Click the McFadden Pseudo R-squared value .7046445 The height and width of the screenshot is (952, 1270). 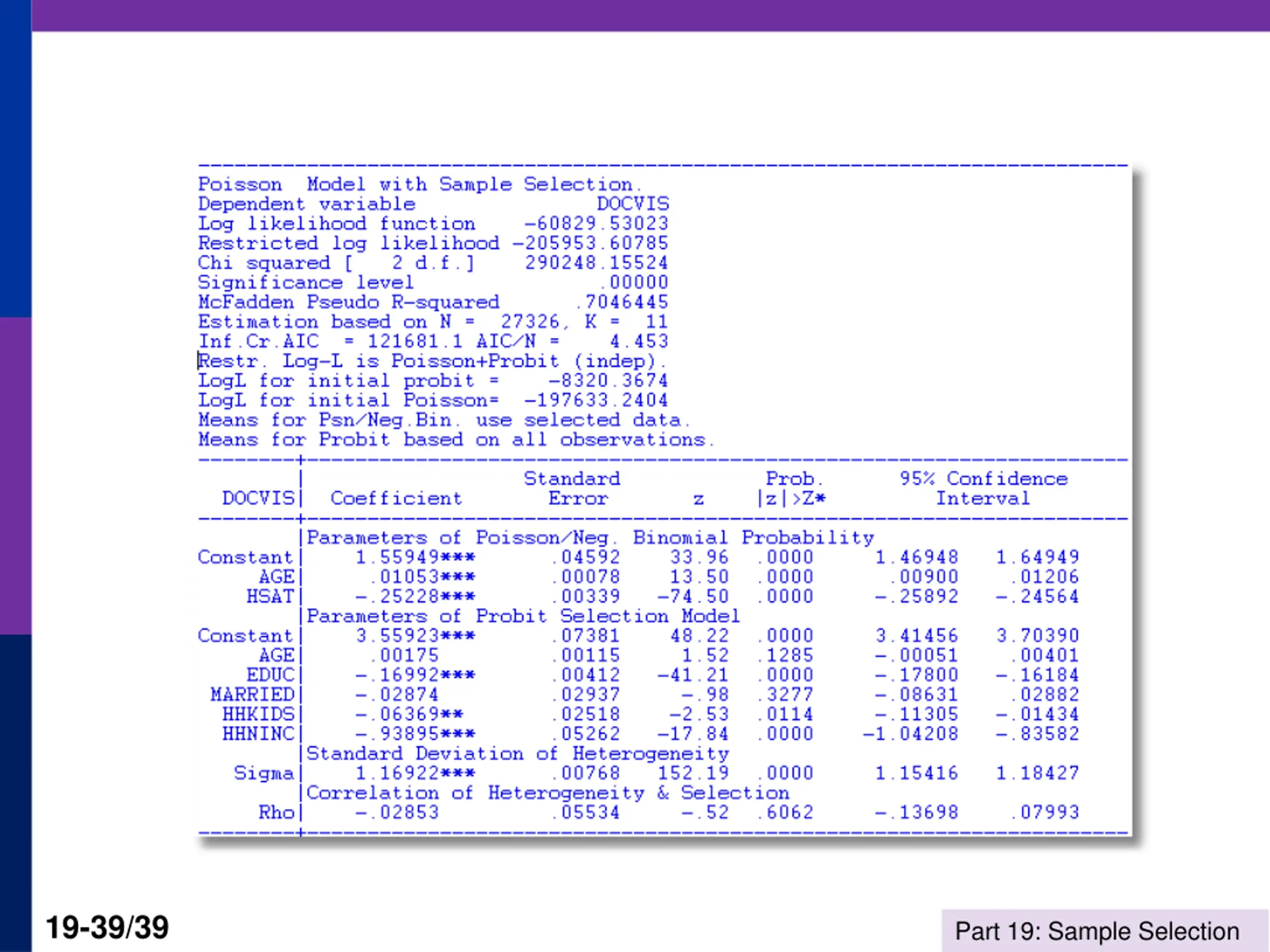[x=622, y=302]
